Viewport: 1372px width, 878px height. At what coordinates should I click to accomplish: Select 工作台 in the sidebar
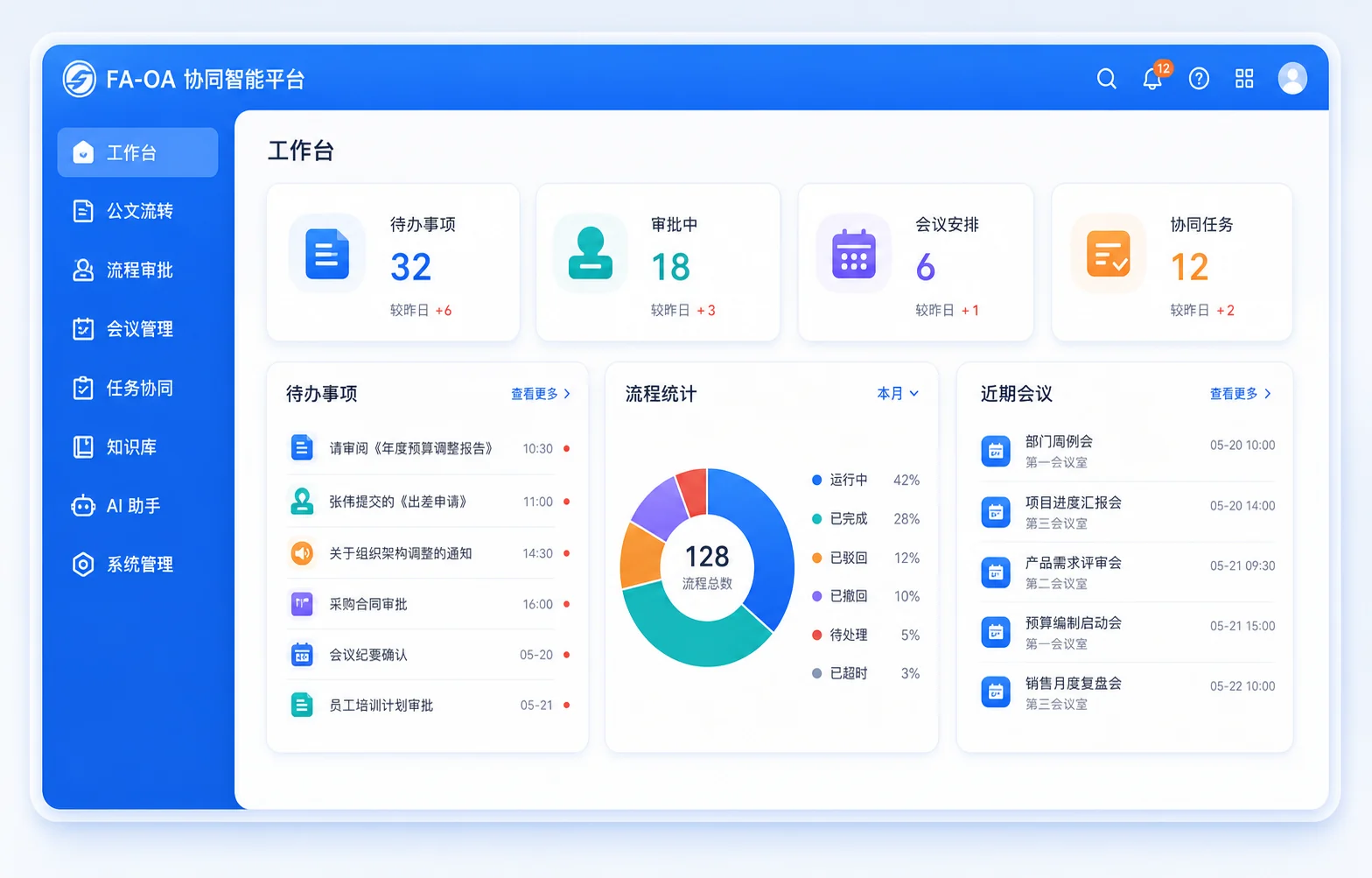137,152
